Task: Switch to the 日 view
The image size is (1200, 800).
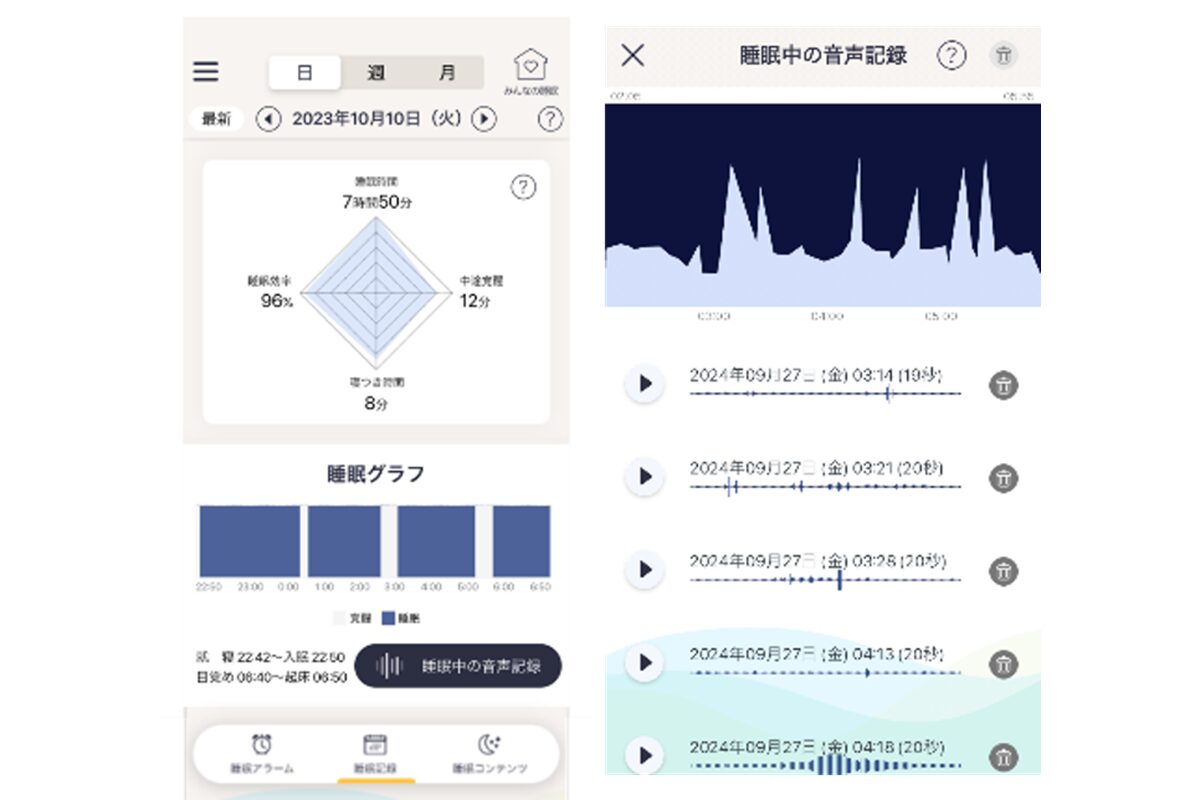Action: click(305, 73)
